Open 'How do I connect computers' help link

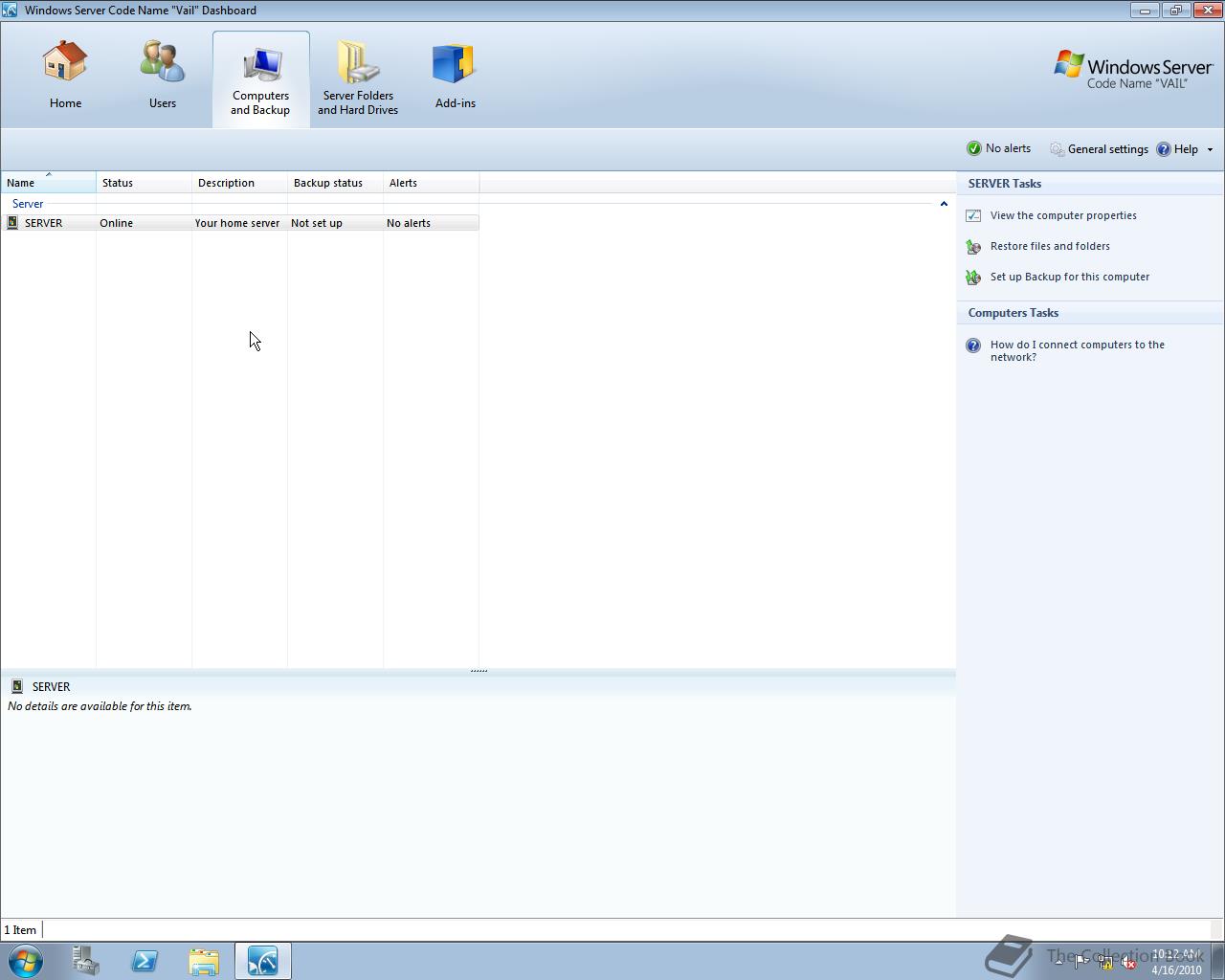point(1077,350)
